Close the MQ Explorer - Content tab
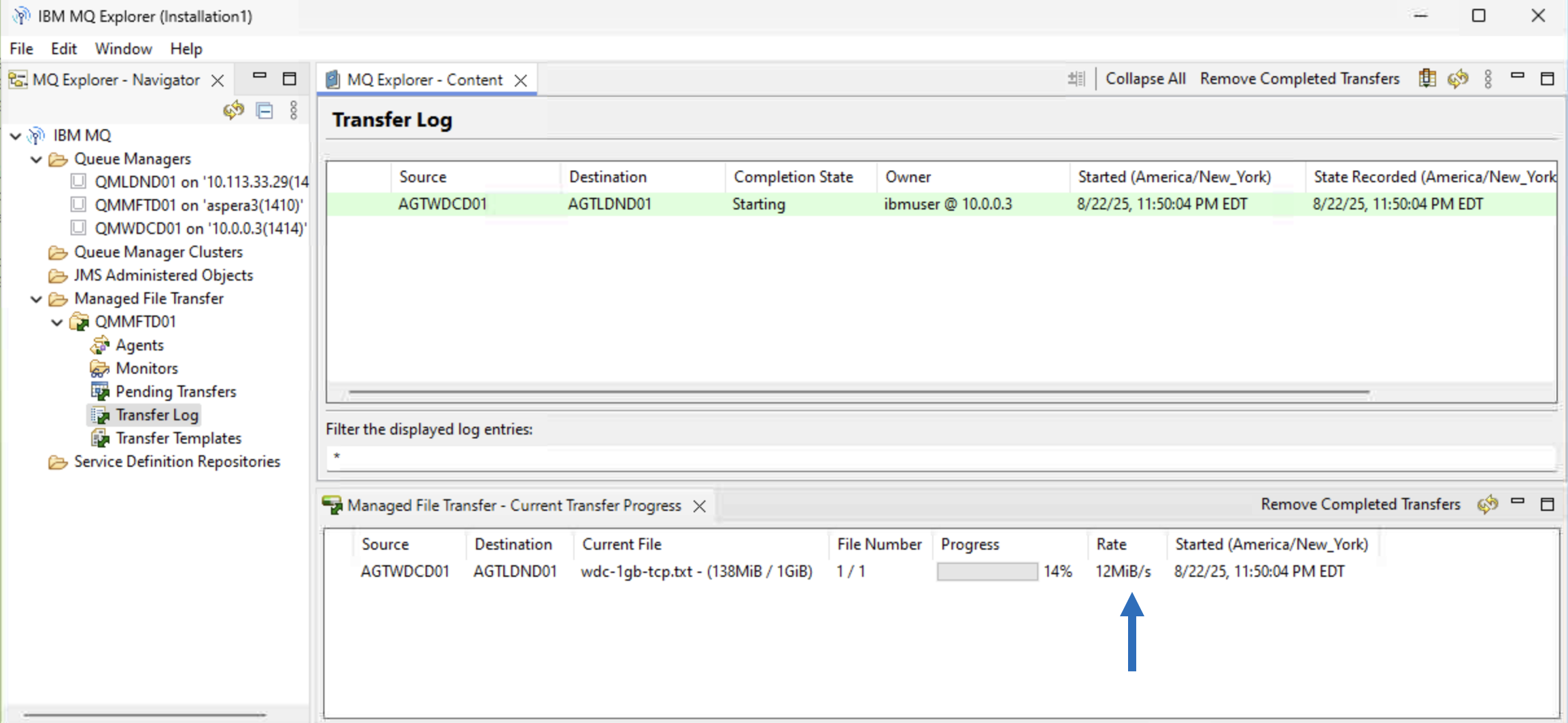This screenshot has width=1568, height=723. [521, 81]
